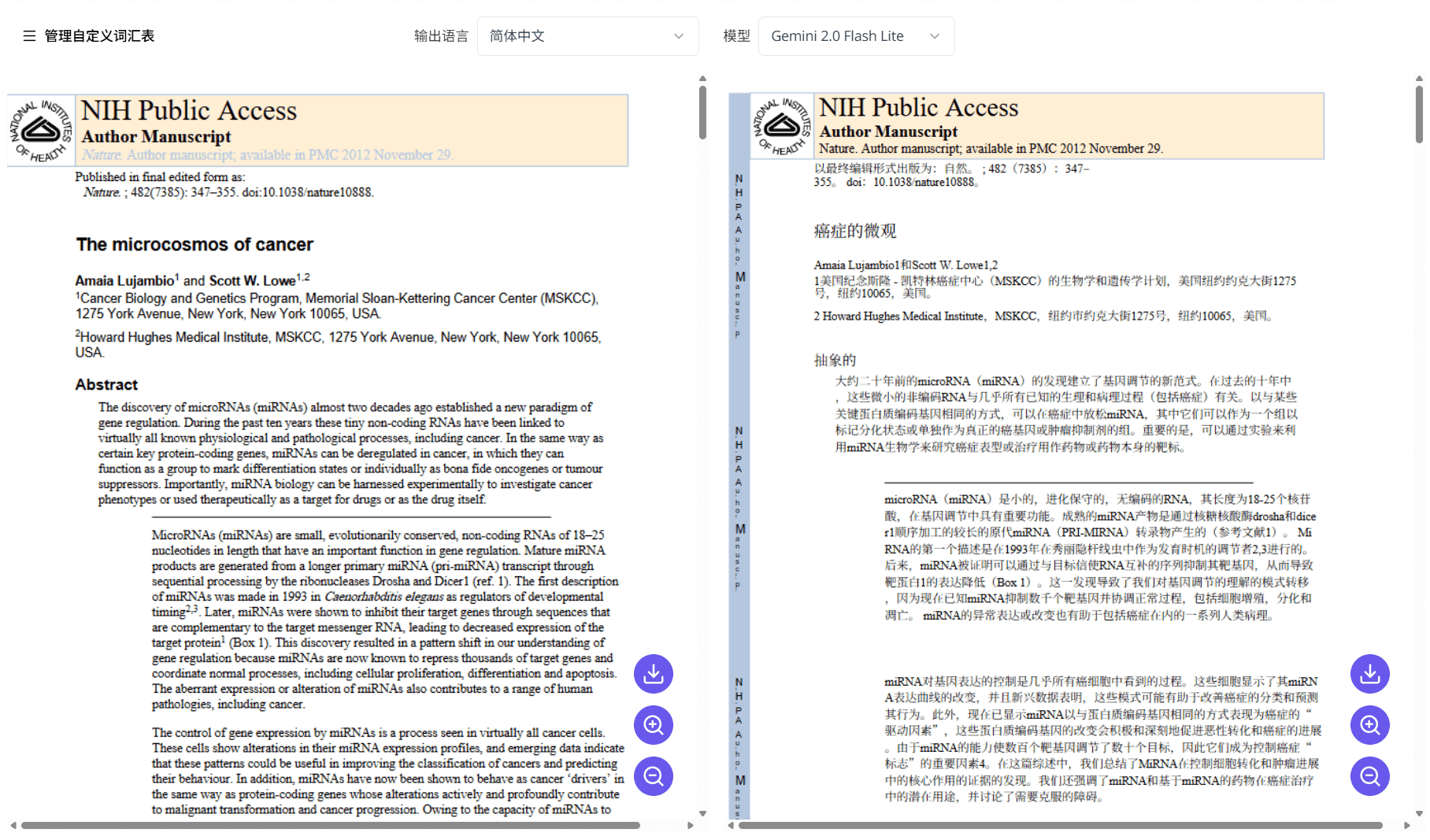Click the NIH logo in the translated document
The width and height of the screenshot is (1430, 840).
coord(781,126)
